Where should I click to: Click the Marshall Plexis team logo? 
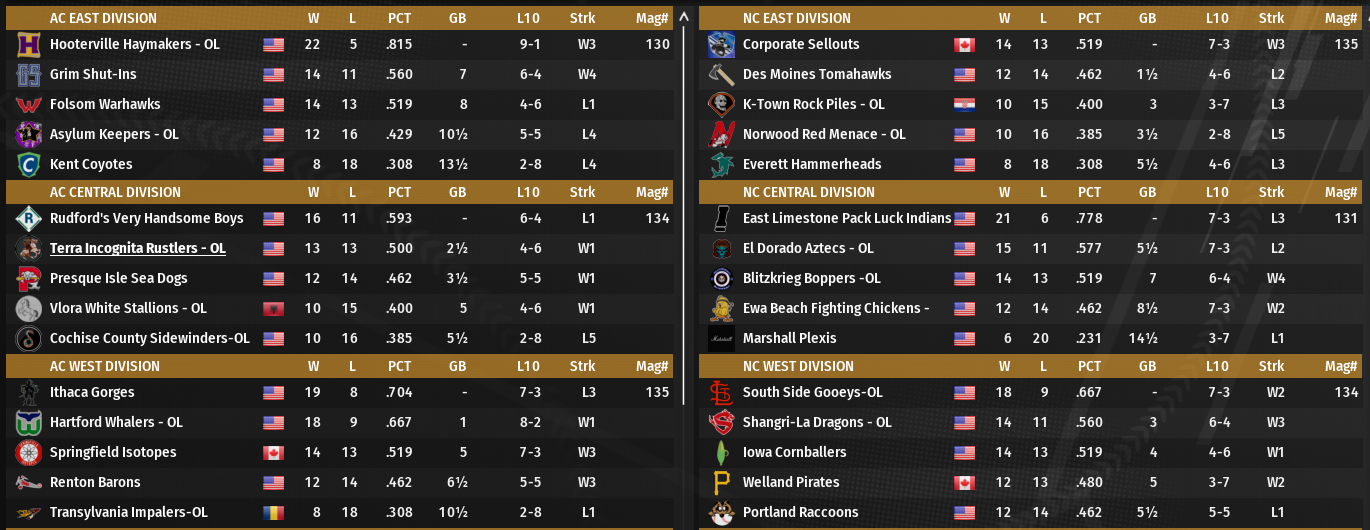(721, 339)
